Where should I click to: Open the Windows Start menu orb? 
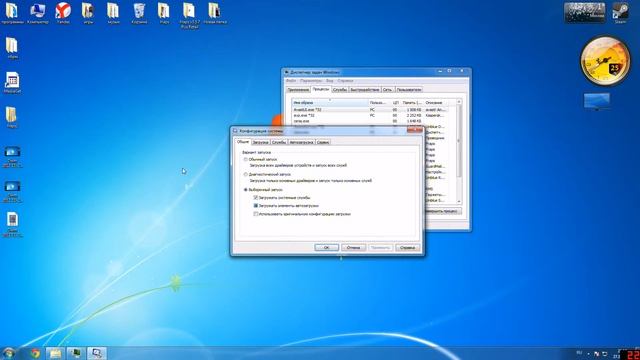coord(8,353)
